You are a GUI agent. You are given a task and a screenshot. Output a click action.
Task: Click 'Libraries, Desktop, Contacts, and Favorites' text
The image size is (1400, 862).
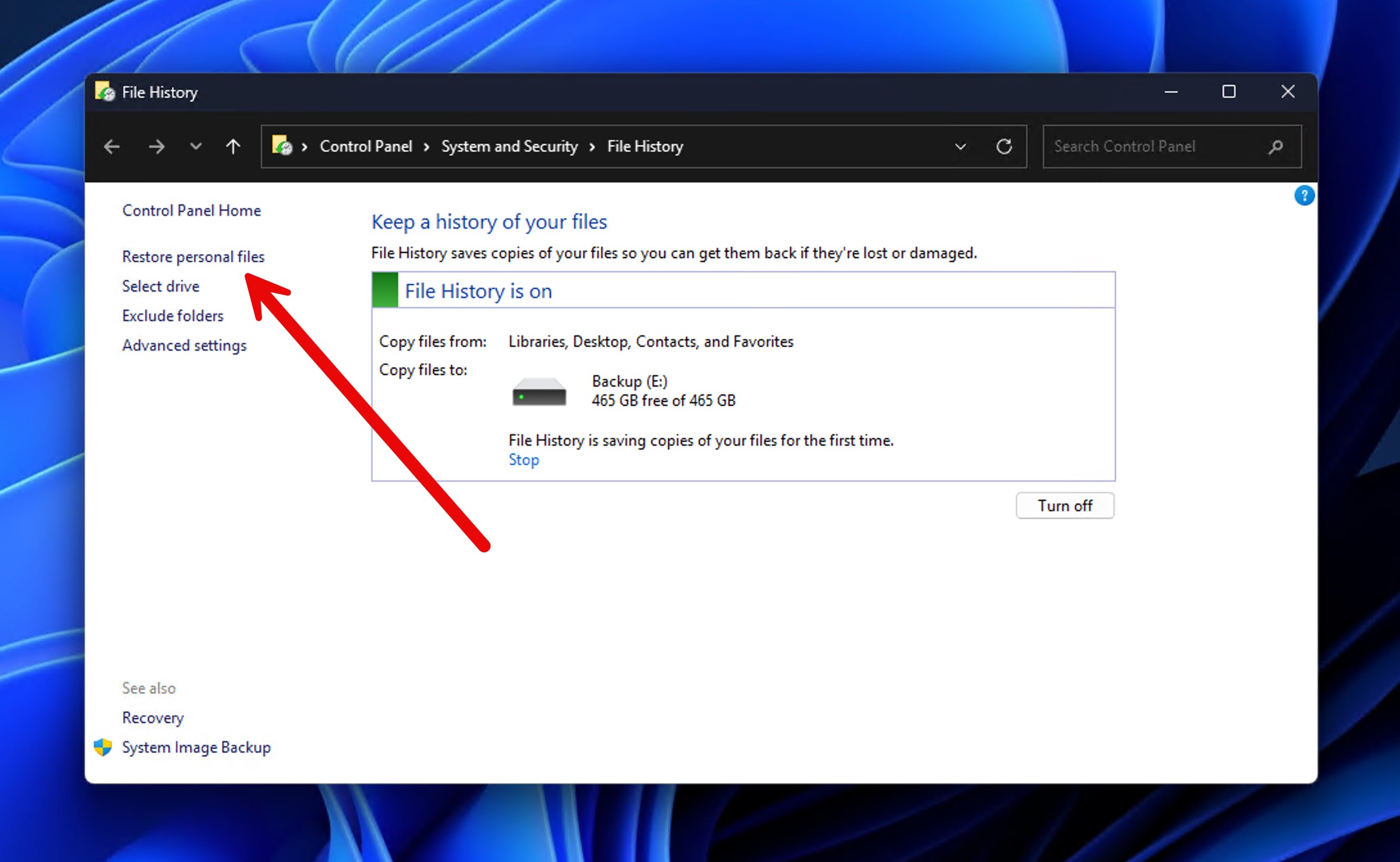pyautogui.click(x=651, y=341)
